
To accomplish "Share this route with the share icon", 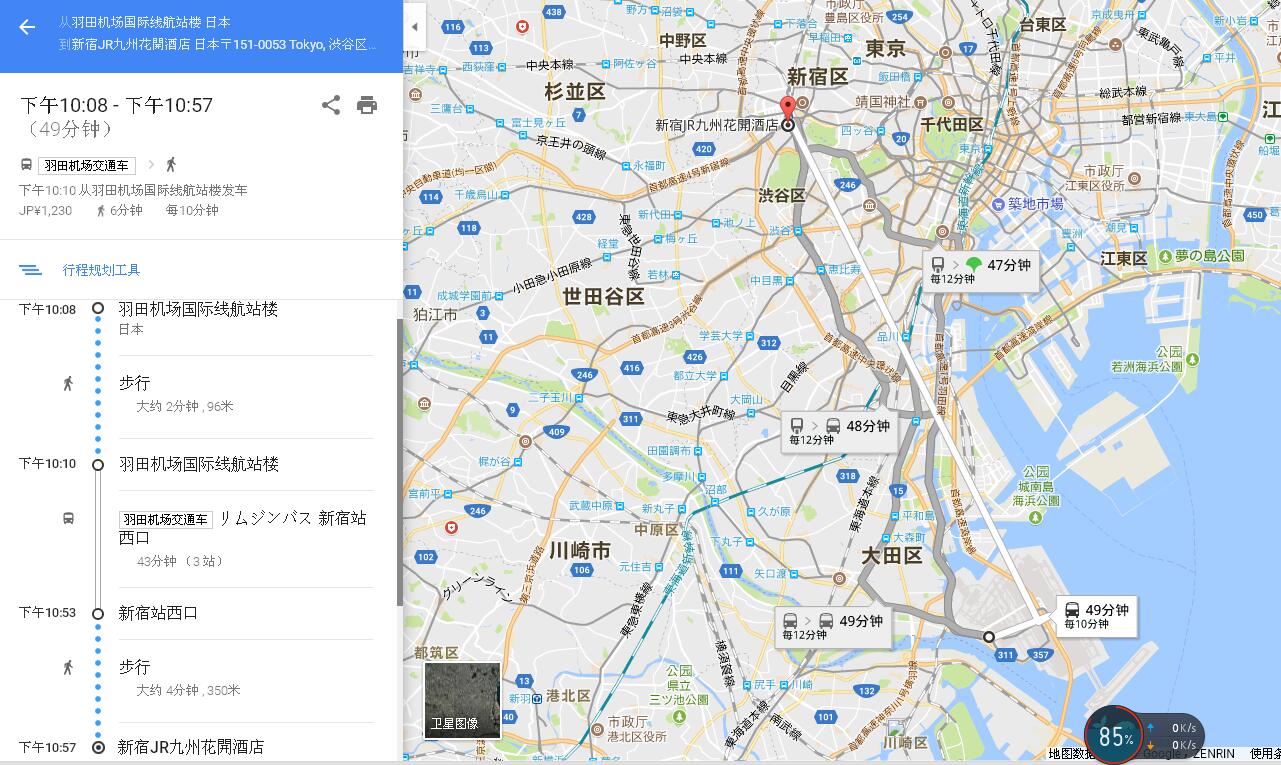I will click(x=331, y=105).
